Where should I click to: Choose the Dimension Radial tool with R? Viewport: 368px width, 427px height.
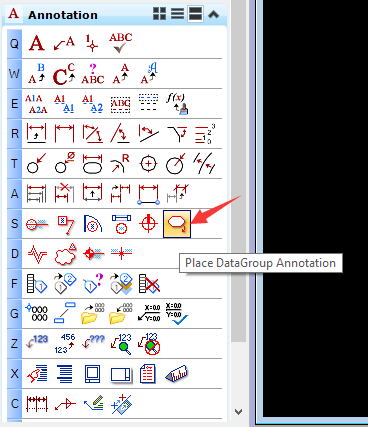click(120, 164)
